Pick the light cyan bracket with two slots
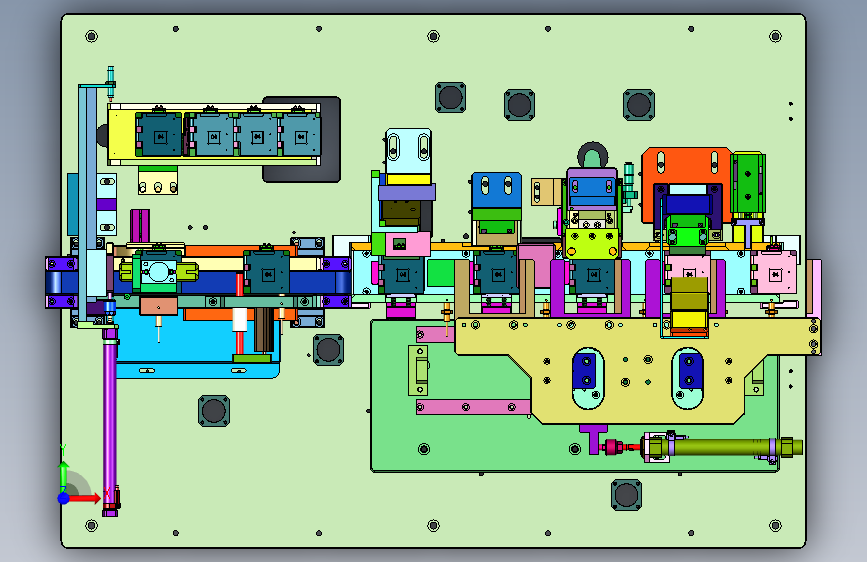Screen dimensions: 867x562 coord(408,151)
